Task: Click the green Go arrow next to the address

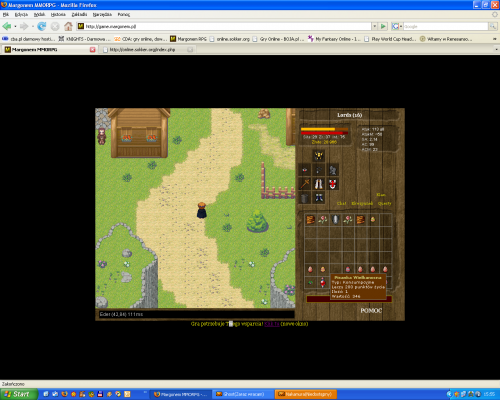Action: click(383, 26)
